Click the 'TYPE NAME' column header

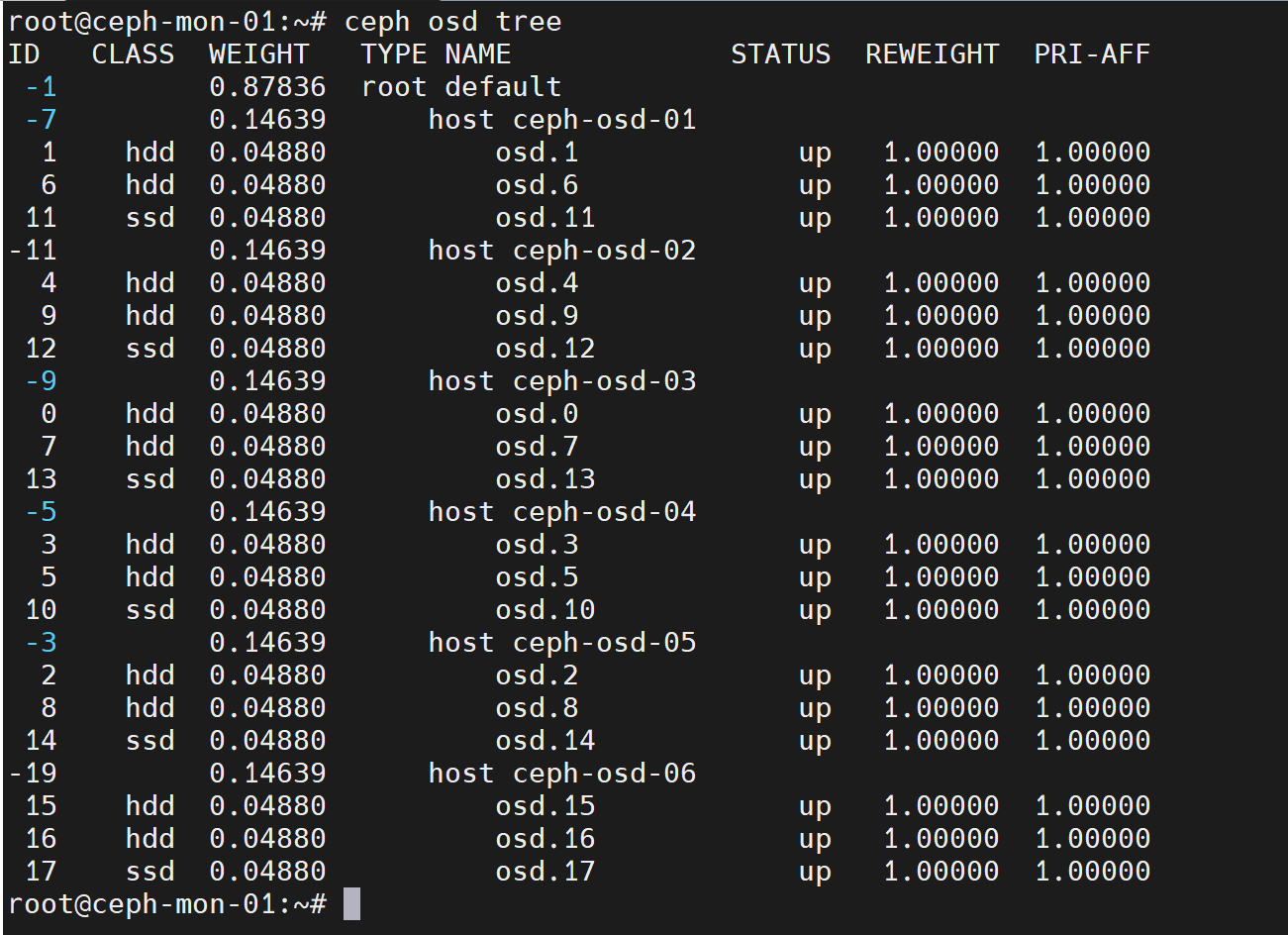(436, 53)
